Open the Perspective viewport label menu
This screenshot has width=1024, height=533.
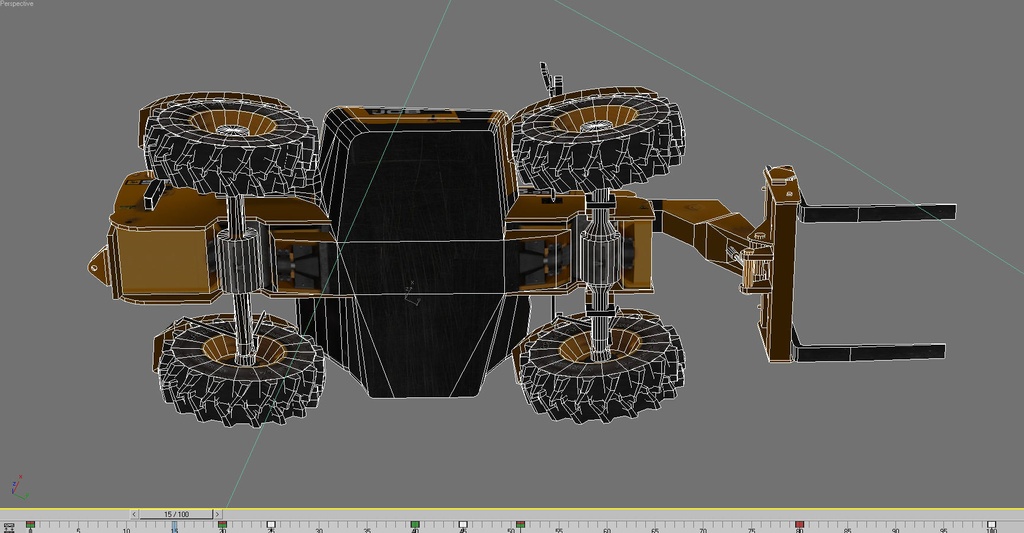[x=17, y=4]
